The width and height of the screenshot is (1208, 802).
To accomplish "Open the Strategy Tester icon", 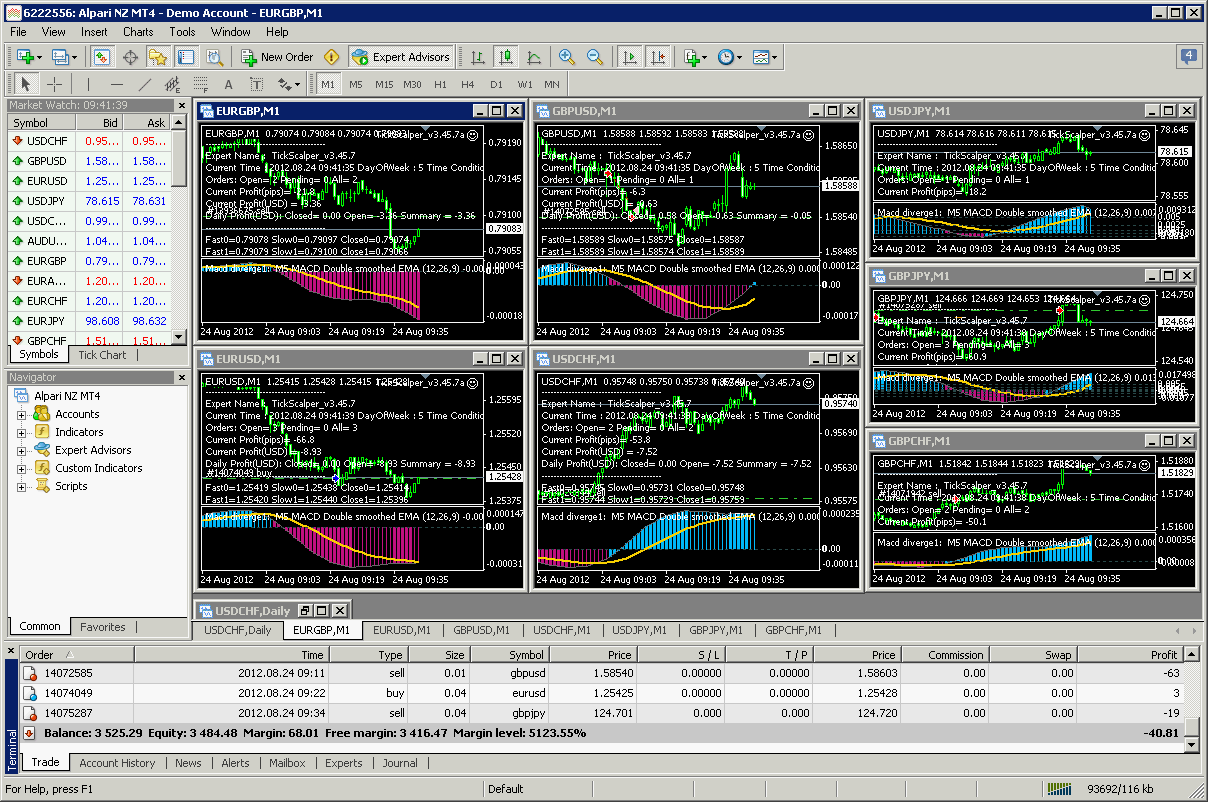I will [213, 57].
